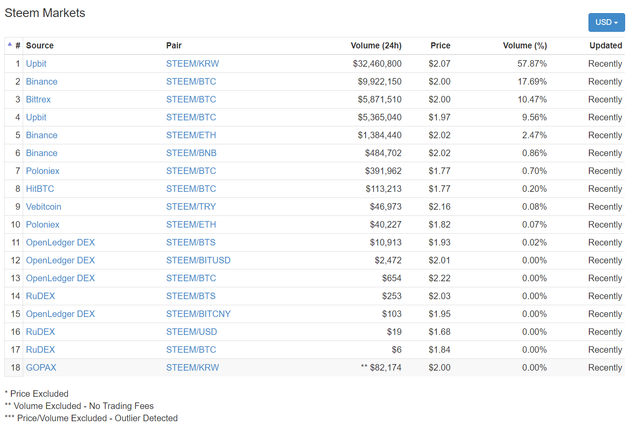Sort table by Pair column
640x426 pixels.
tap(173, 45)
